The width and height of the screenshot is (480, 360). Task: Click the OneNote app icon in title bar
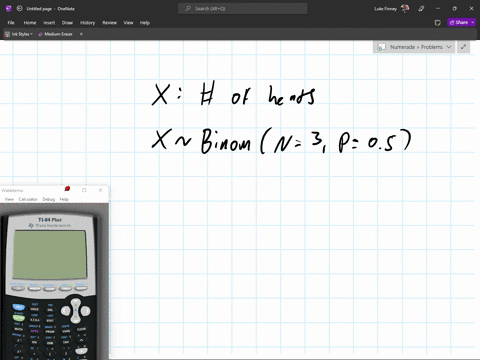point(9,9)
